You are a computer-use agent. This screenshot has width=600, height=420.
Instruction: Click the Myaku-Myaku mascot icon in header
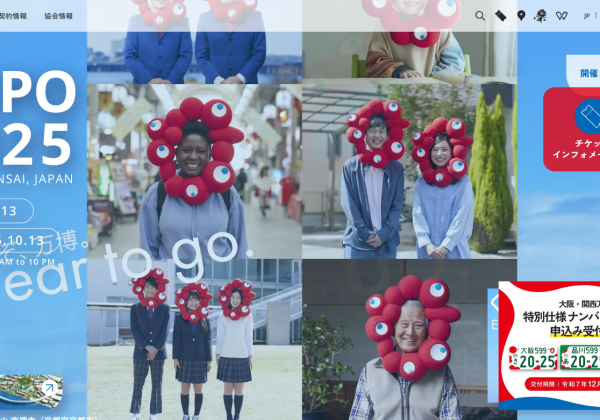pyautogui.click(x=540, y=16)
